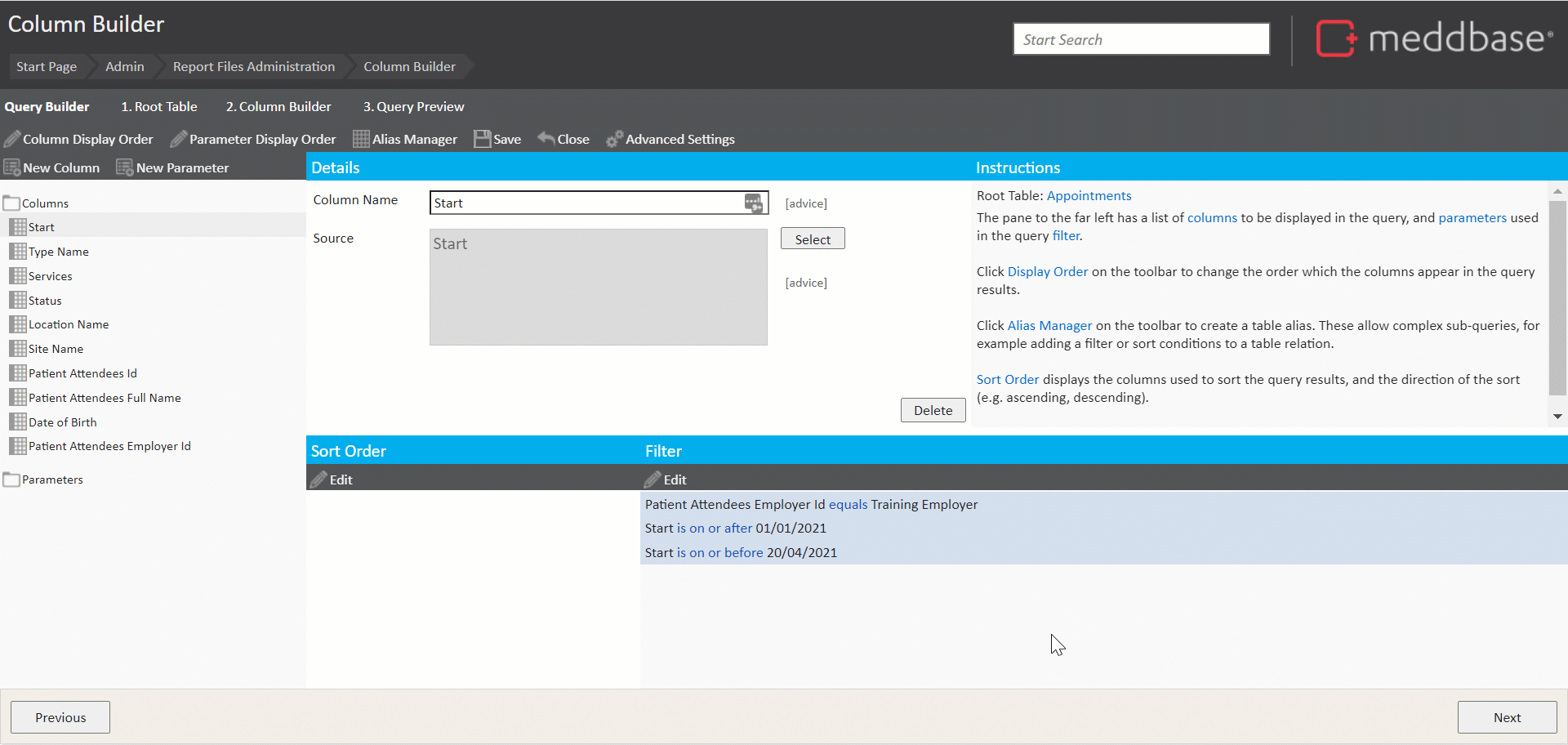Select the Location Name column
The image size is (1568, 745).
(x=69, y=324)
